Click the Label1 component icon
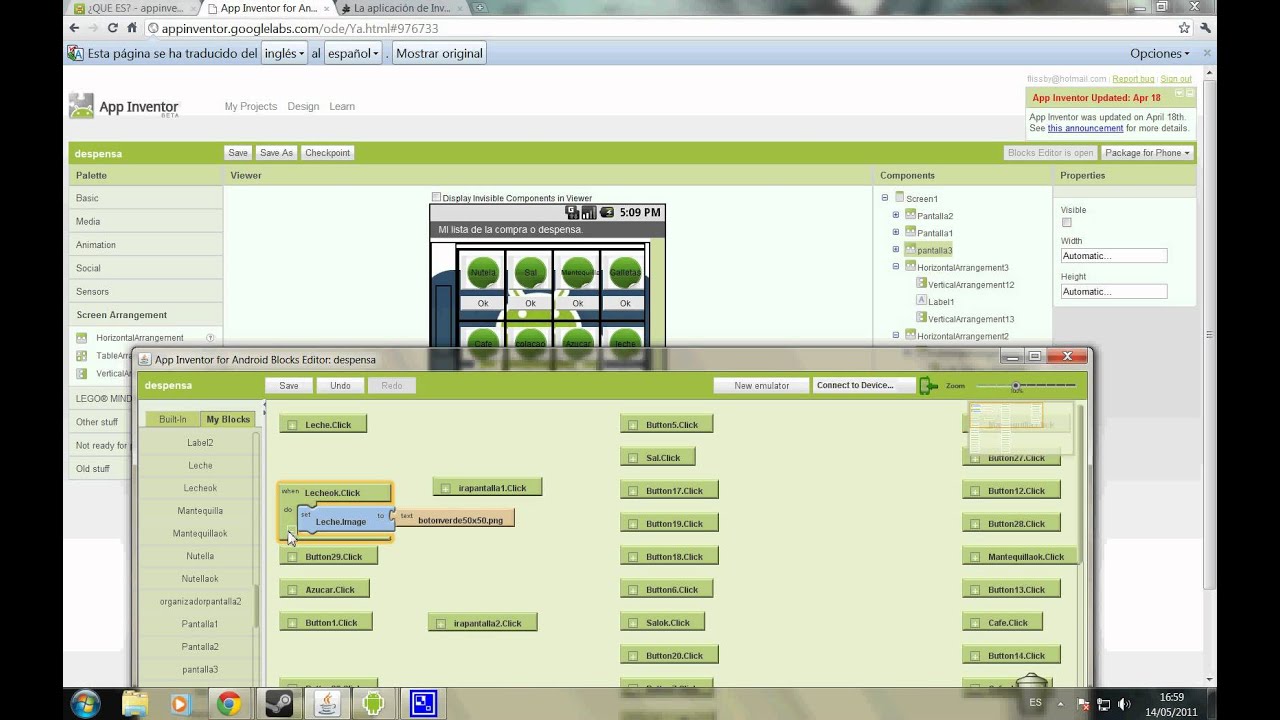 [x=921, y=301]
